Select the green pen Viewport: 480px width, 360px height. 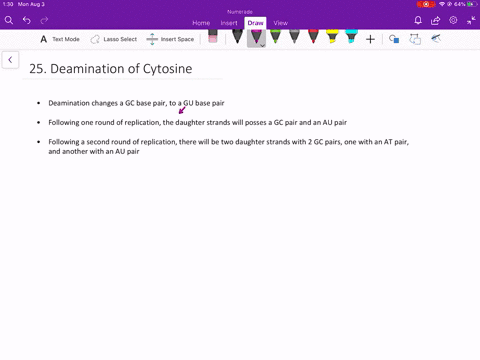(275, 36)
